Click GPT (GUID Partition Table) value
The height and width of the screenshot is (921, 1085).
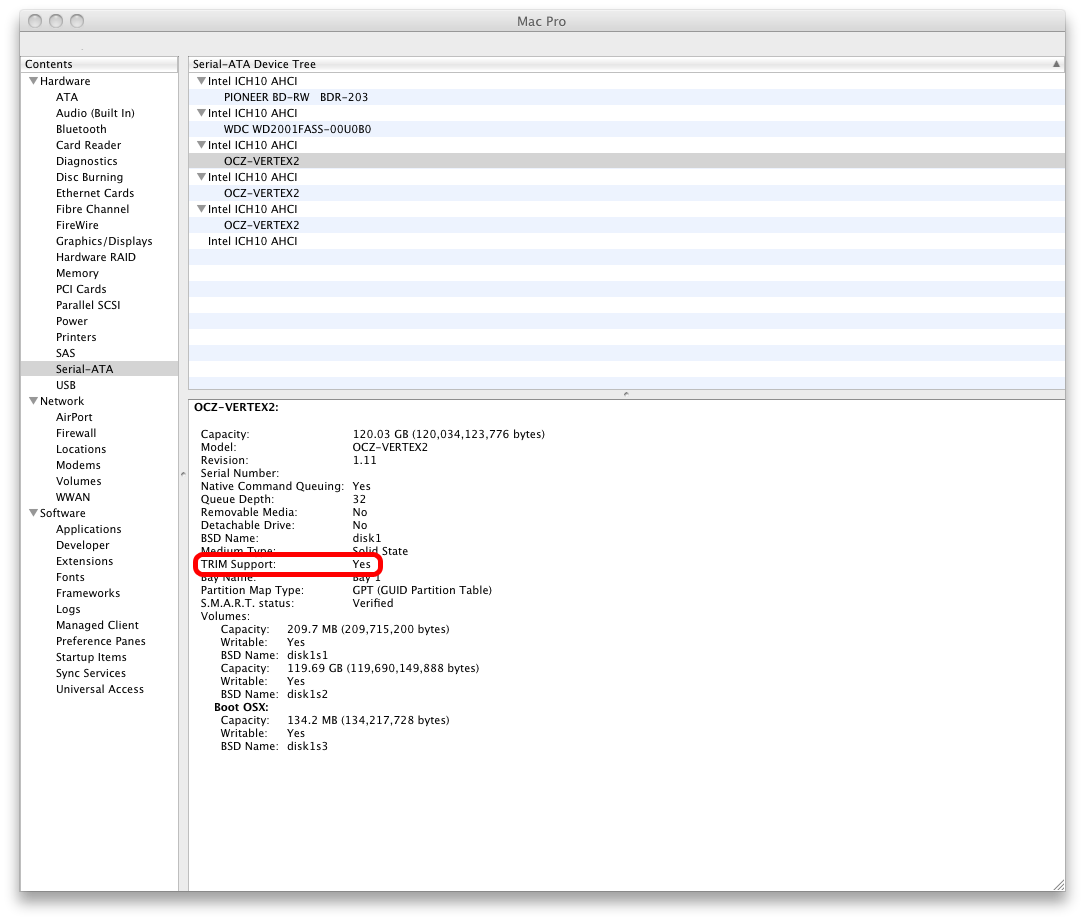422,590
